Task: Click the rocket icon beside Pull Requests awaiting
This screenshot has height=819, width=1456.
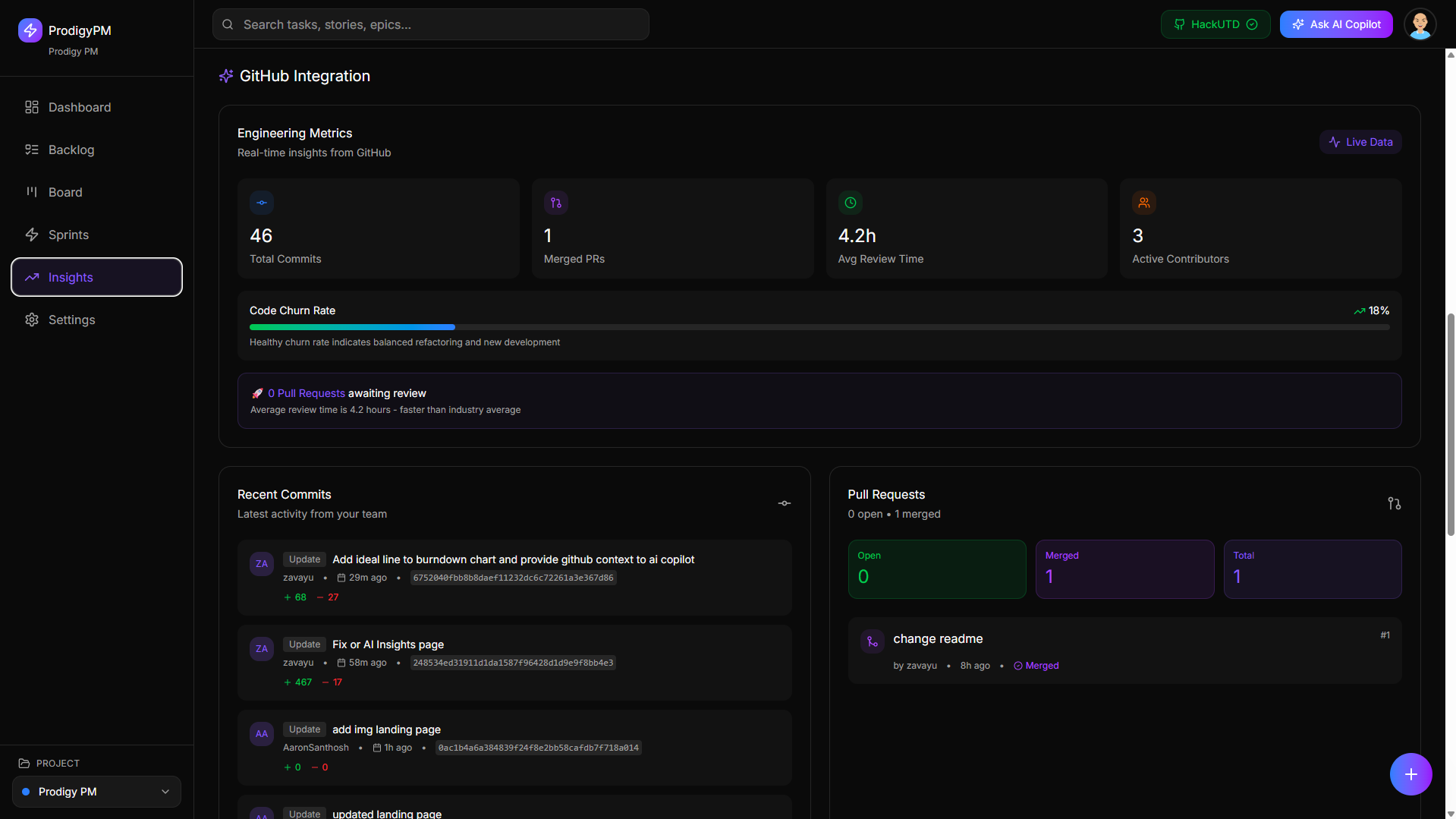Action: coord(257,393)
